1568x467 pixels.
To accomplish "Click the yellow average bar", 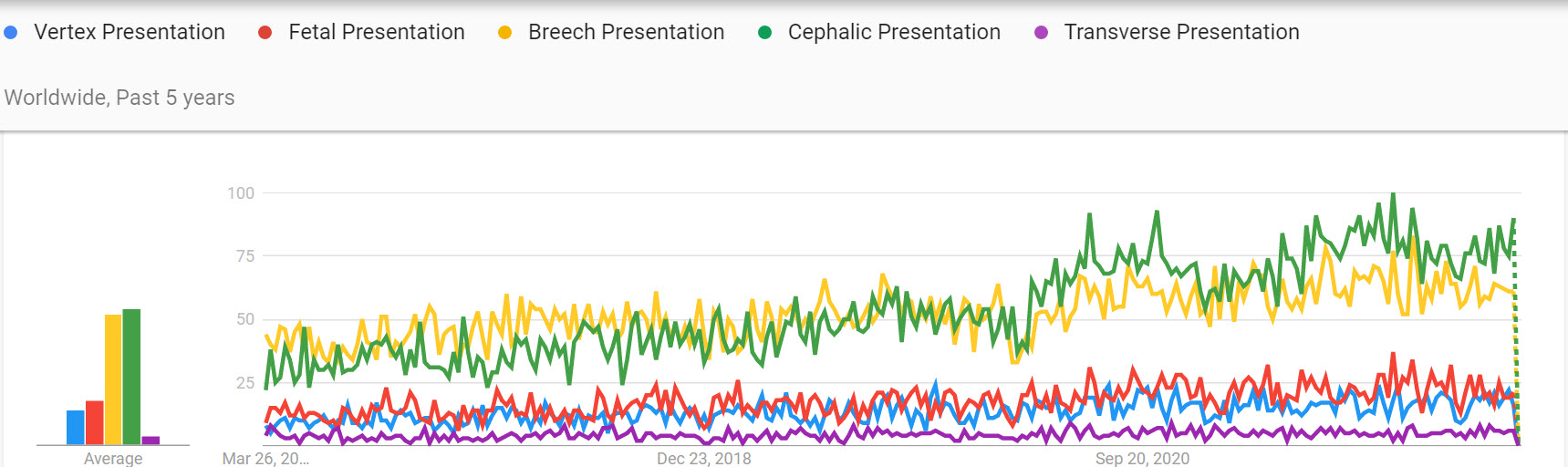I will (x=113, y=379).
